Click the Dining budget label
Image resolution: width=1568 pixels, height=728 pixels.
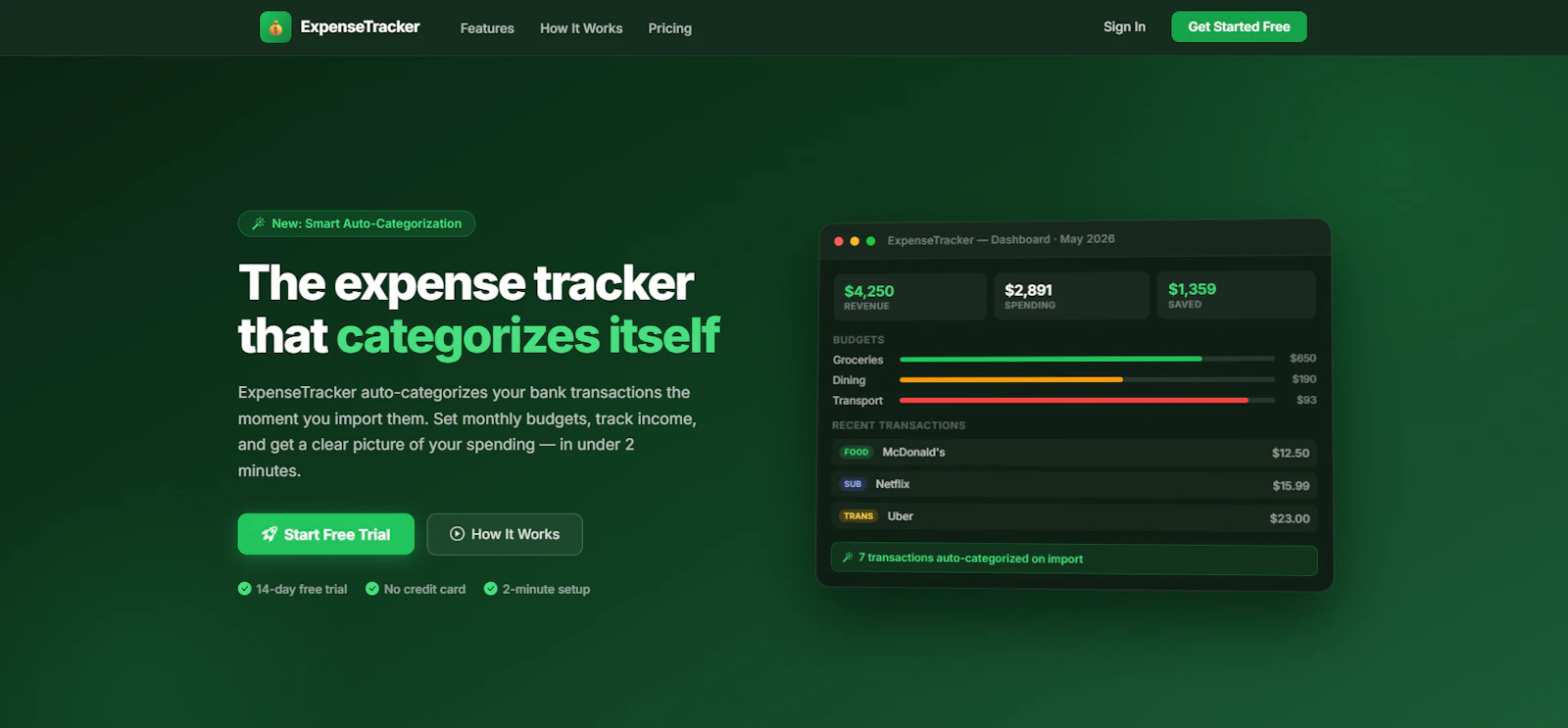coord(849,380)
